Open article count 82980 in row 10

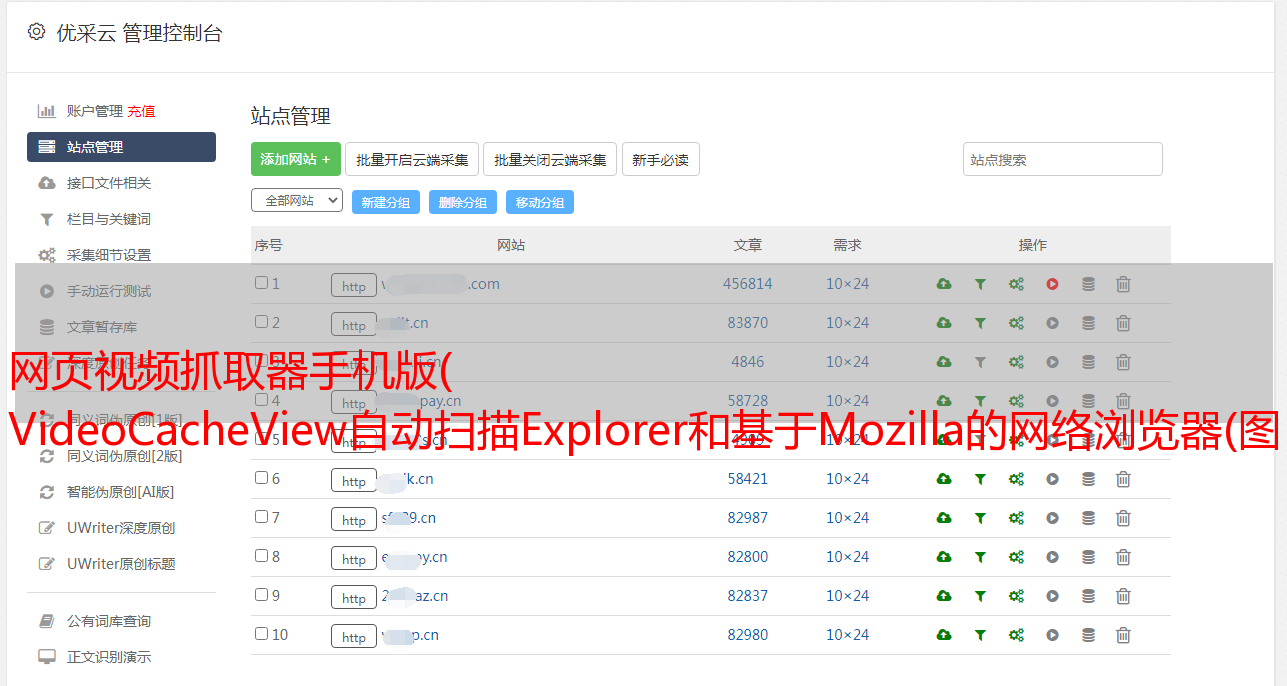[x=748, y=635]
